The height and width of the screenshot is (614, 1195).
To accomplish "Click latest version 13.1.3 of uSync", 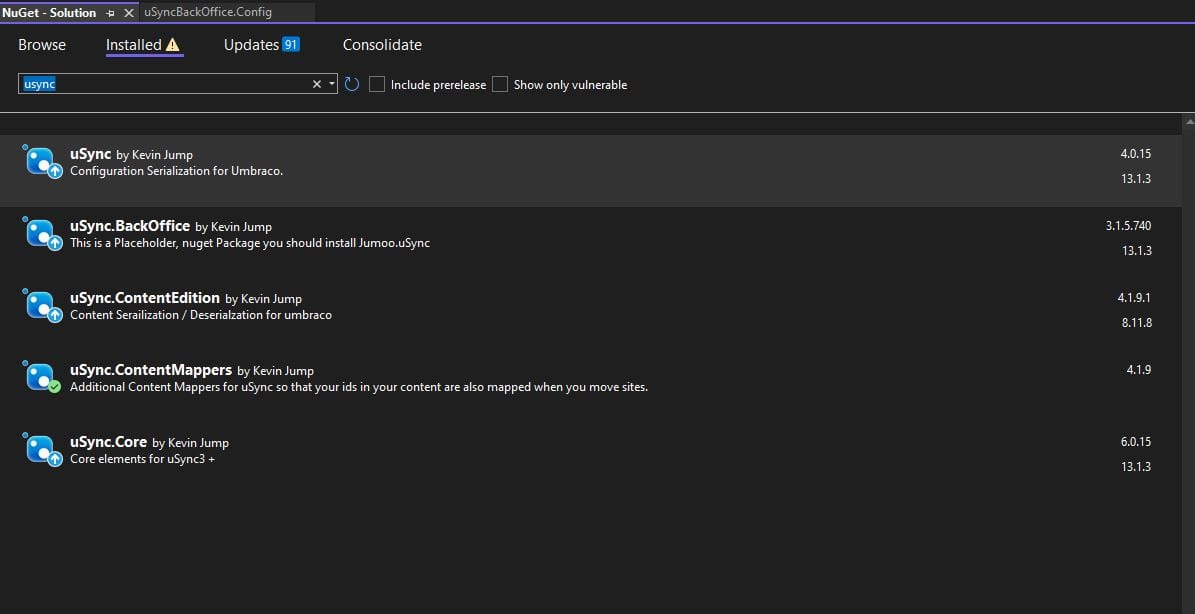I will click(x=1136, y=179).
